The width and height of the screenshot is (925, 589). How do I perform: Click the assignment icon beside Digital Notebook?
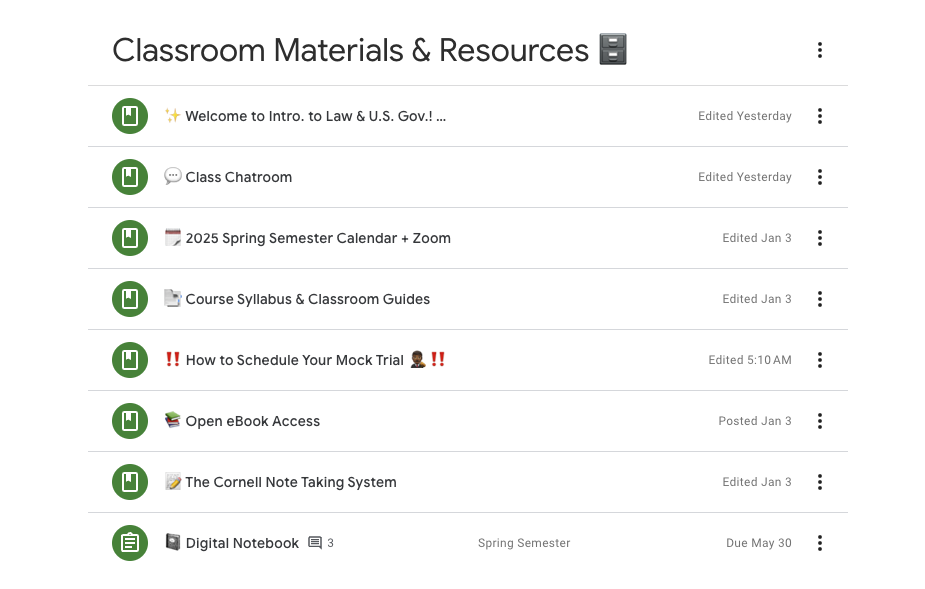pos(130,543)
